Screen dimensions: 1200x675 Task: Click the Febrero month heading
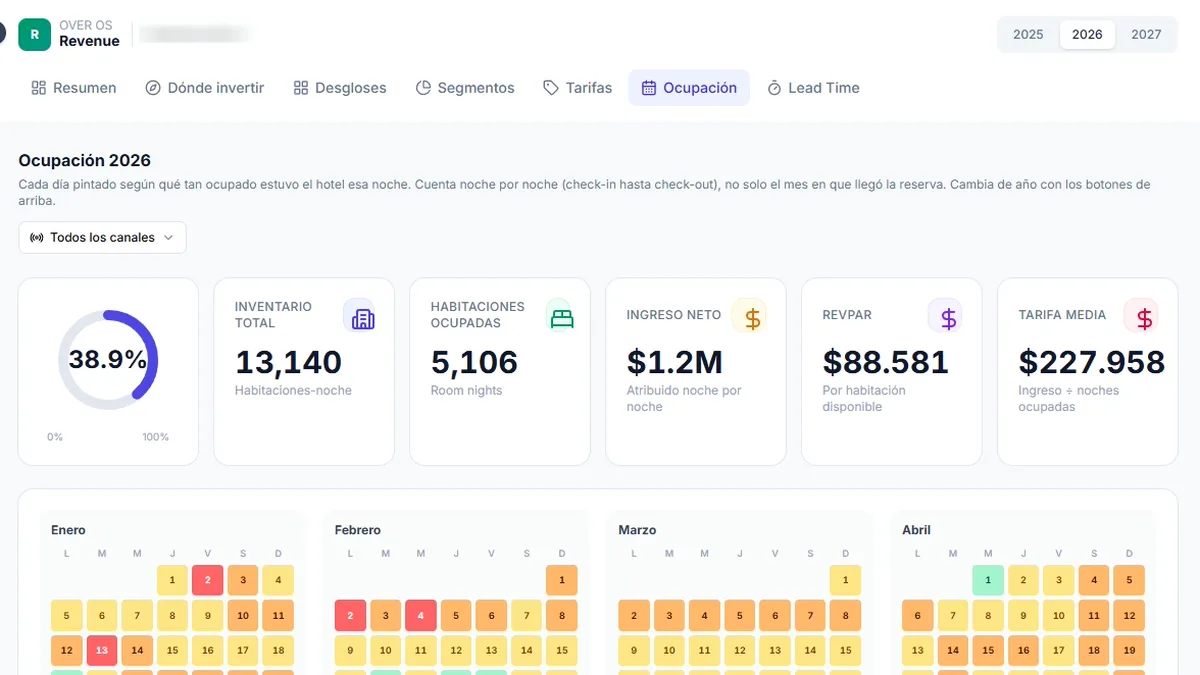[x=357, y=530]
